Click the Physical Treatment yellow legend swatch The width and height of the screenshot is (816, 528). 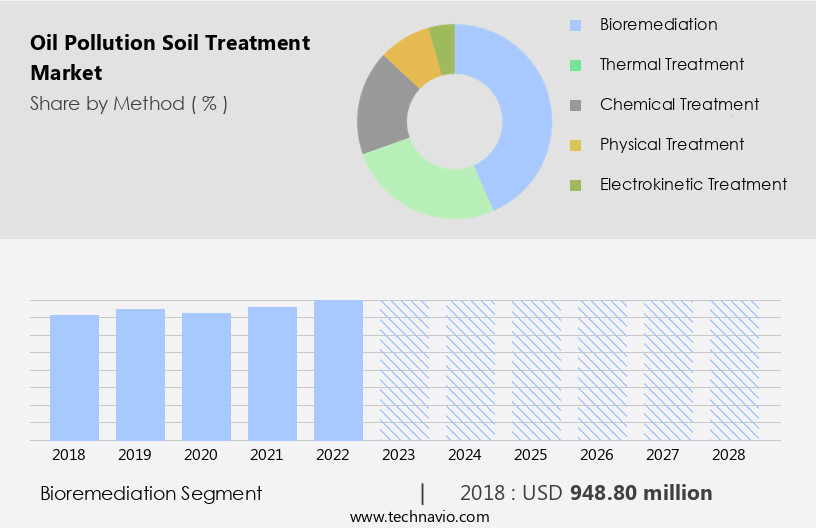[575, 145]
